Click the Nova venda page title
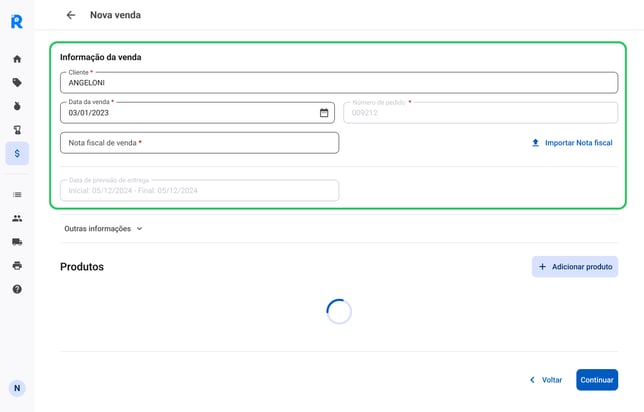 pyautogui.click(x=115, y=15)
